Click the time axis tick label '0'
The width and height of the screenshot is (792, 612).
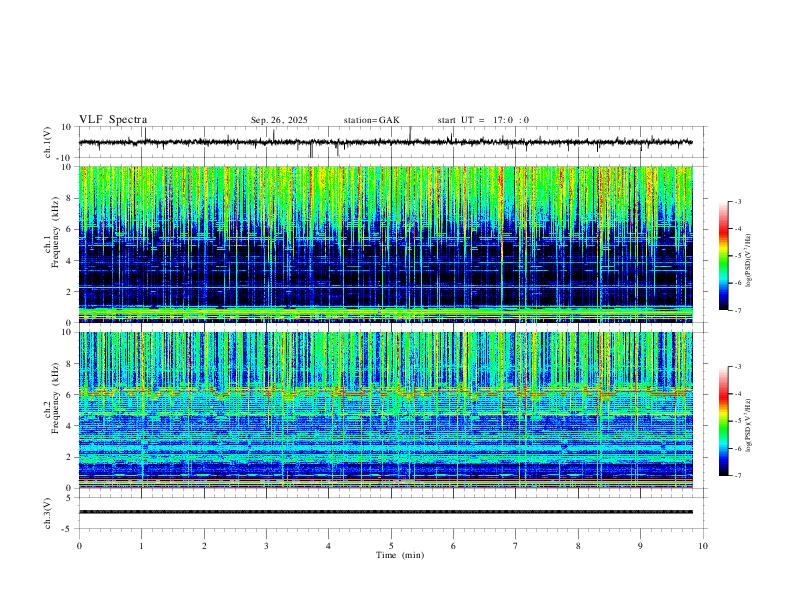point(79,546)
